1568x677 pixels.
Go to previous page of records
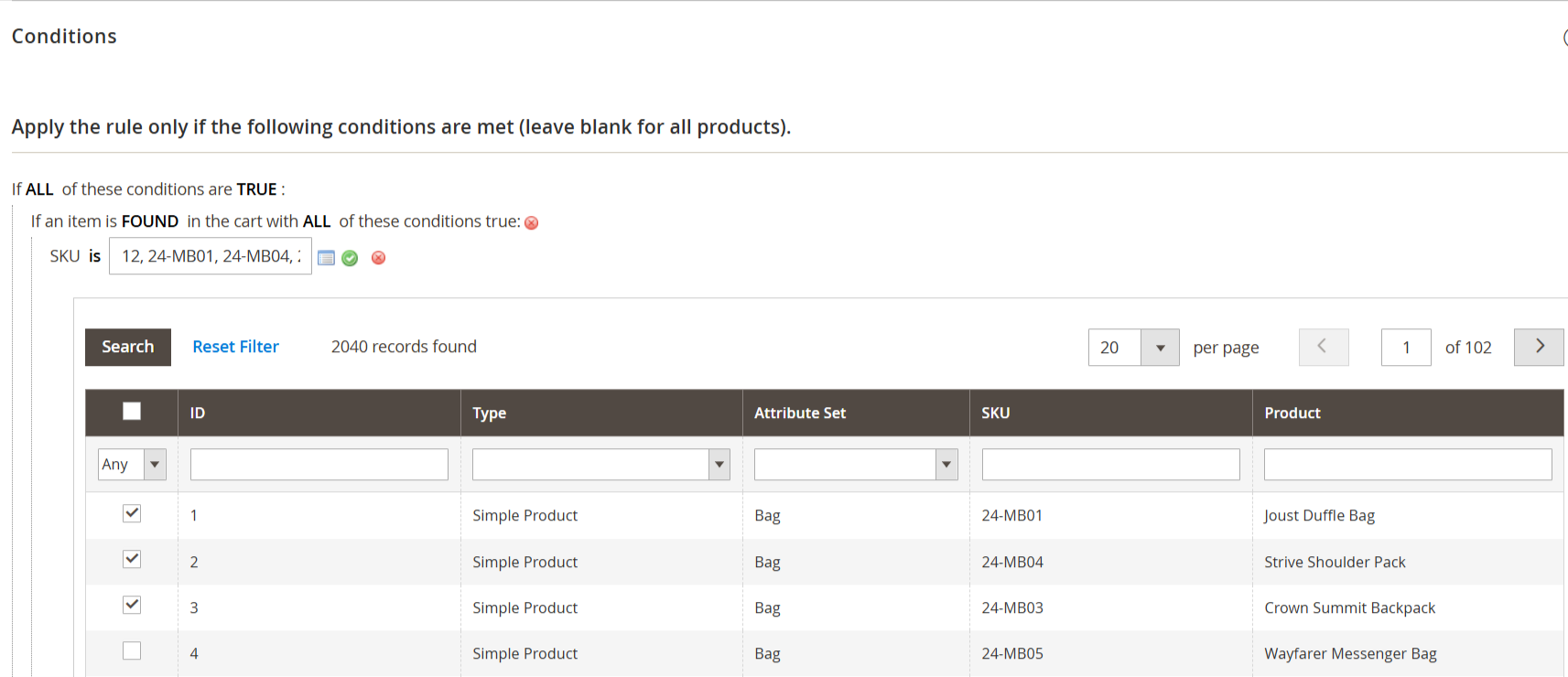[1323, 347]
